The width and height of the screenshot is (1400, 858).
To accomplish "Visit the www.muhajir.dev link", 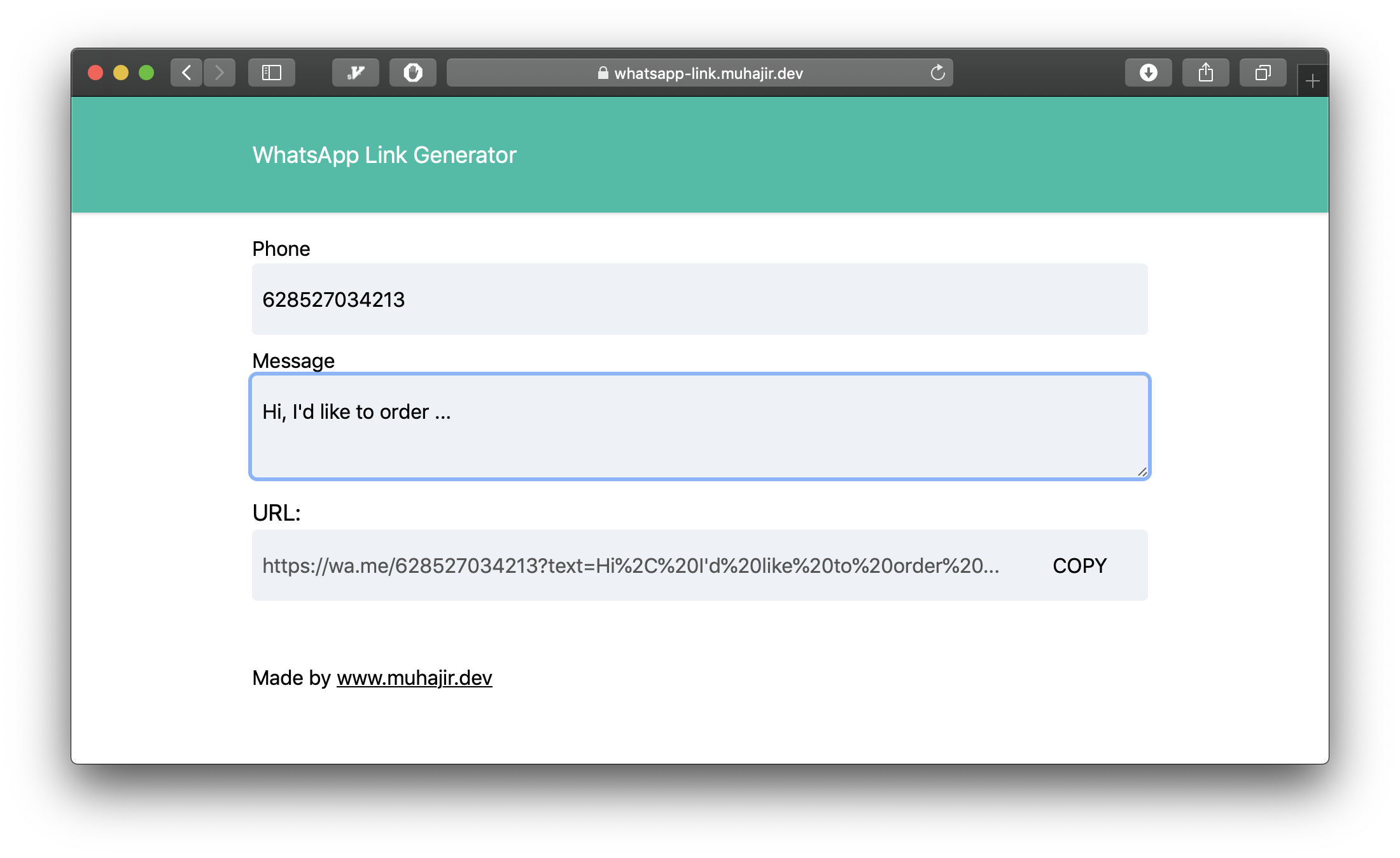I will tap(414, 678).
